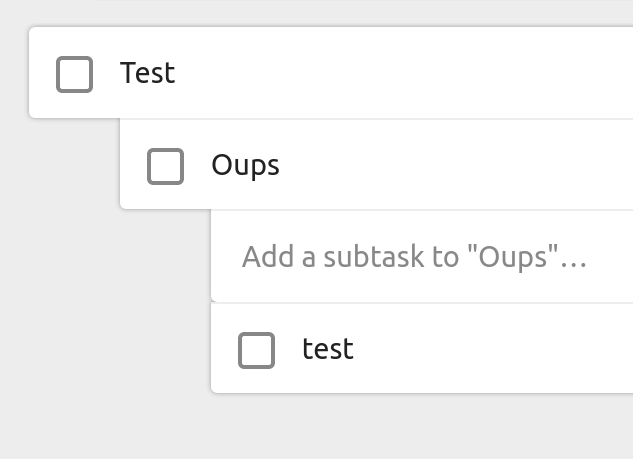Click left padding of lowercase "test" card
633x459 pixels.
pos(224,349)
